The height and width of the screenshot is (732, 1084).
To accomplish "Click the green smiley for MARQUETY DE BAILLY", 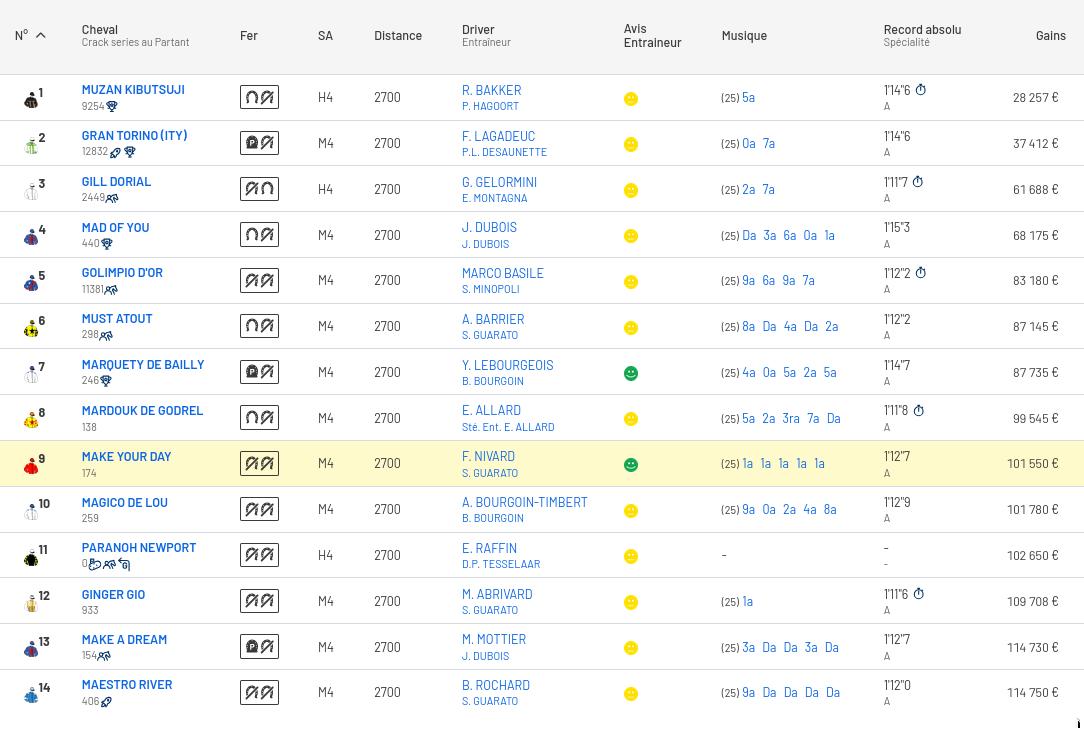I will [x=630, y=373].
